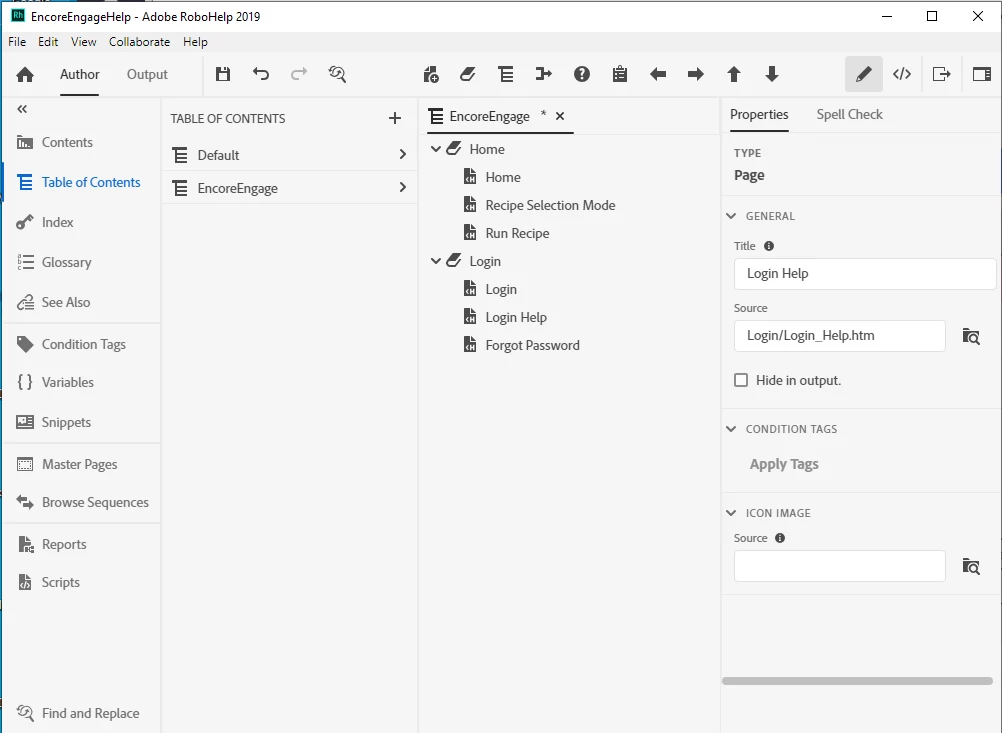Go to the Home starter screen icon

coord(25,74)
